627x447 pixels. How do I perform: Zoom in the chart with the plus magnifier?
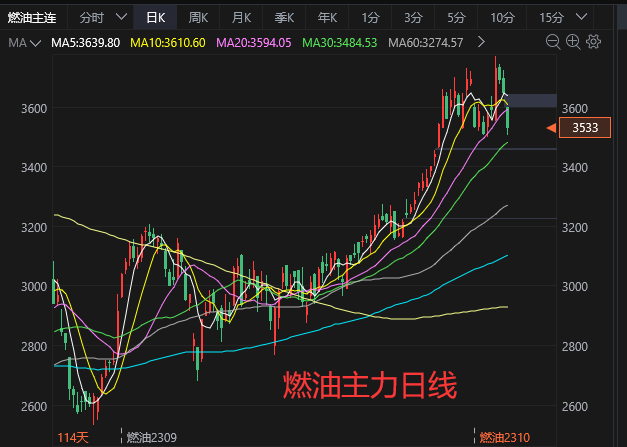point(573,42)
